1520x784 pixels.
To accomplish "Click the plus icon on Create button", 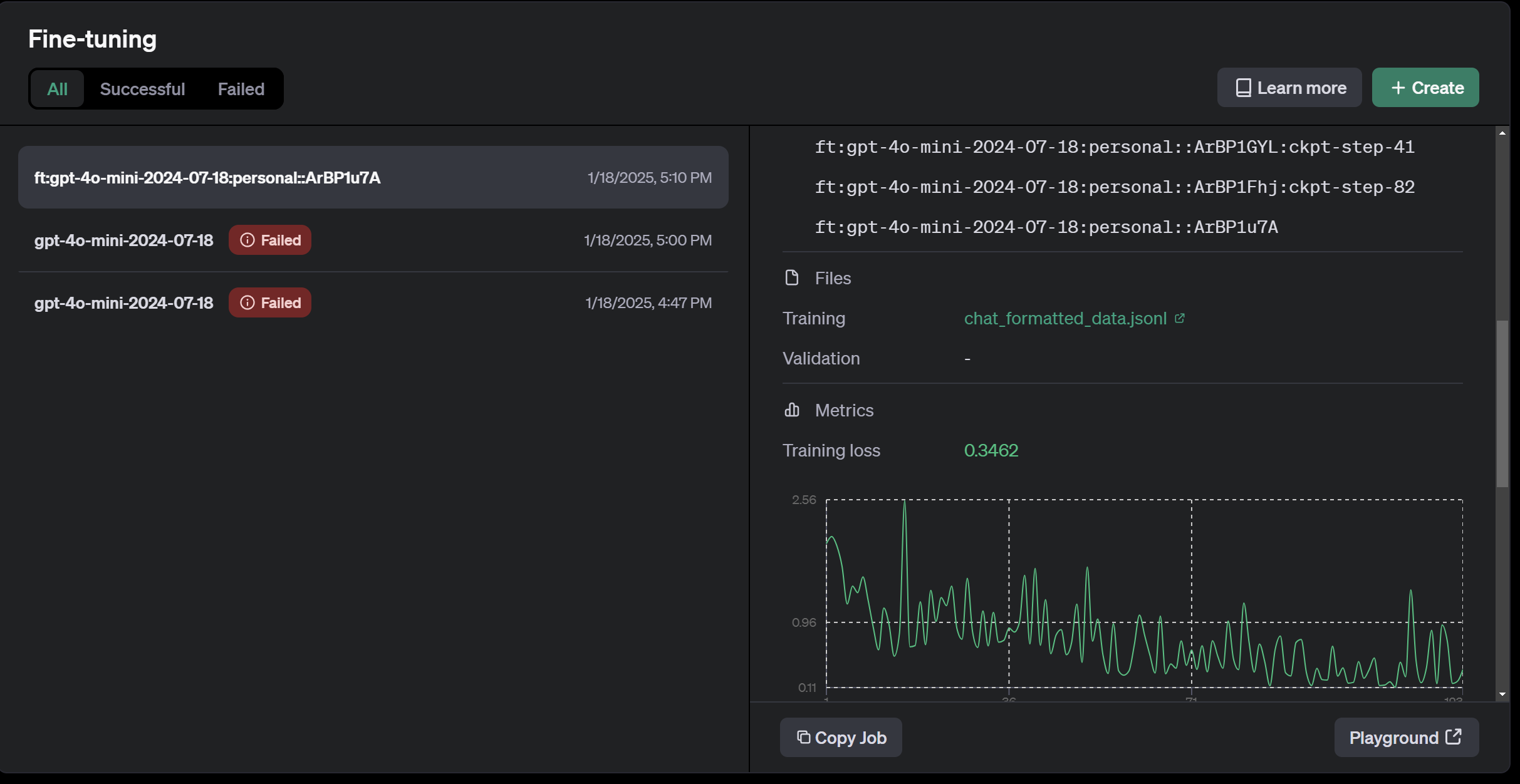I will click(x=1398, y=88).
